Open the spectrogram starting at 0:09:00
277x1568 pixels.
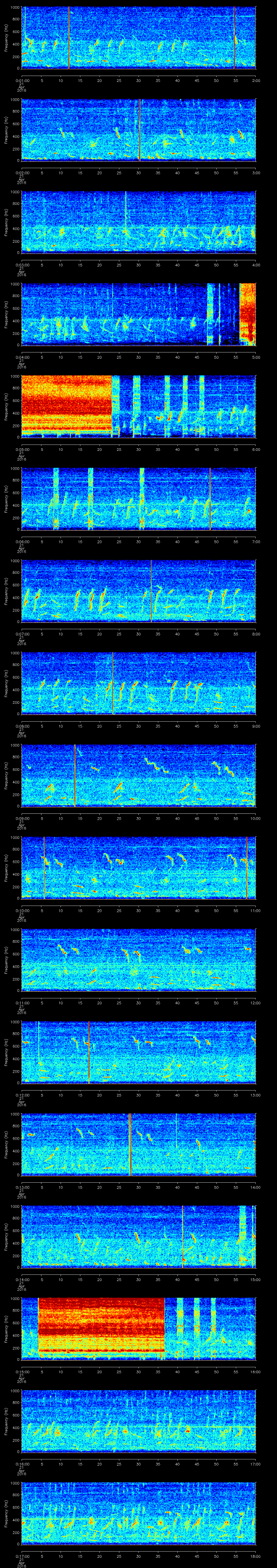coord(138,775)
